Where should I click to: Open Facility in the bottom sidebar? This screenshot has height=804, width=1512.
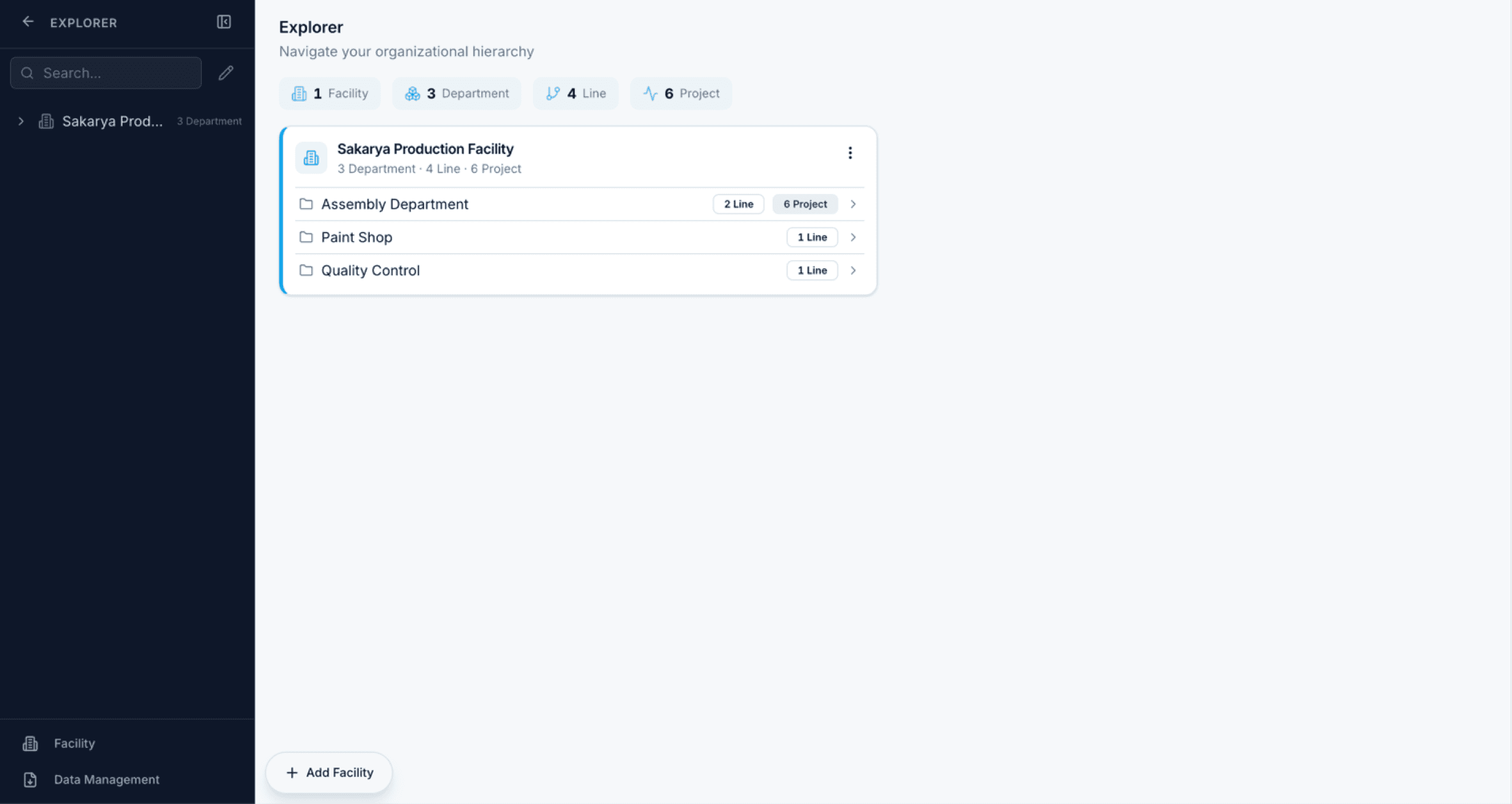click(74, 744)
